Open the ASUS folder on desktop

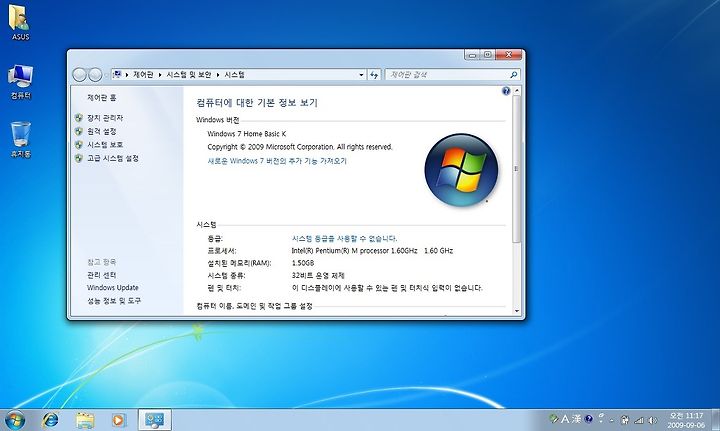tap(20, 22)
